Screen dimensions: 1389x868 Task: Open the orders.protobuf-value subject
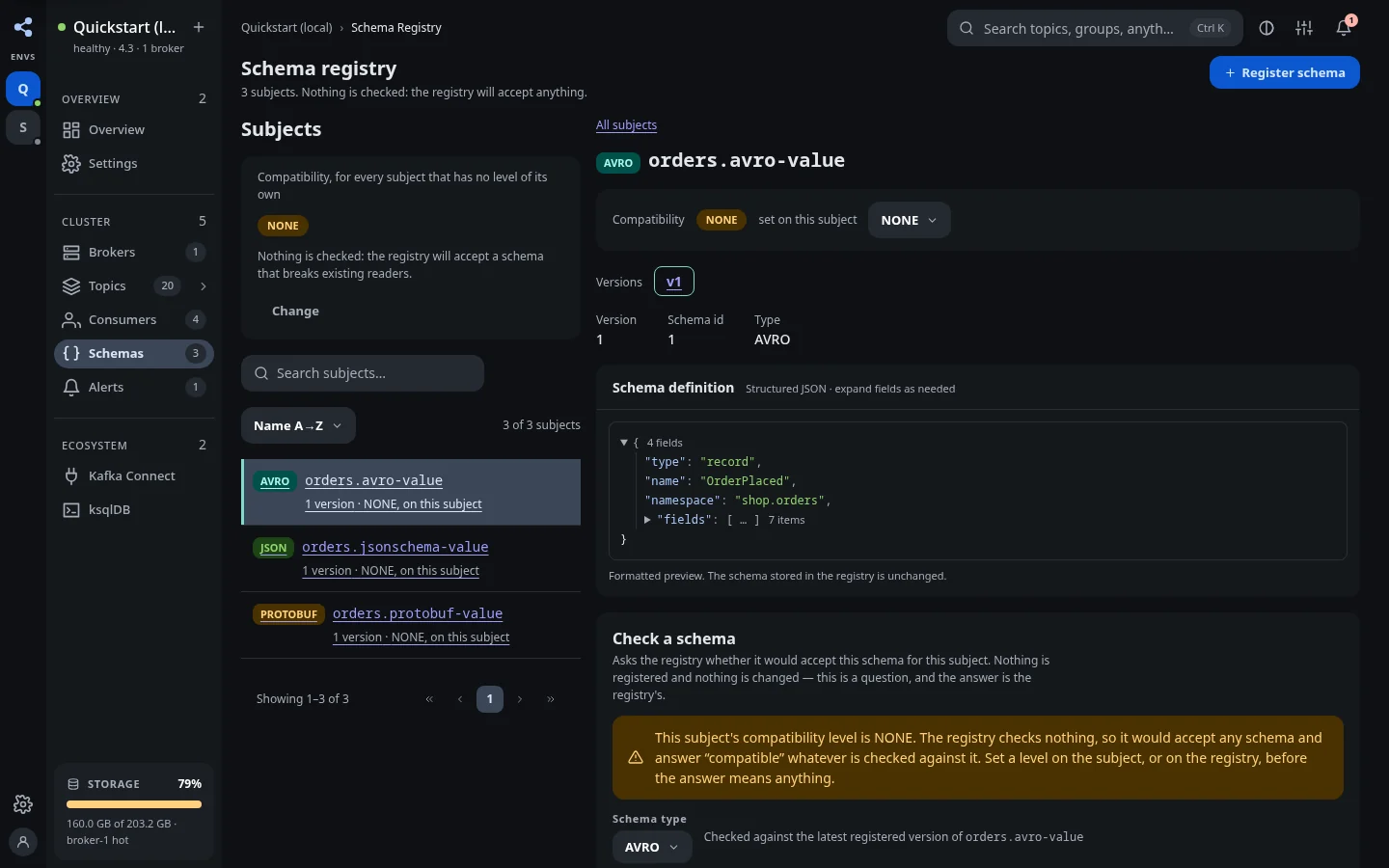pos(418,613)
